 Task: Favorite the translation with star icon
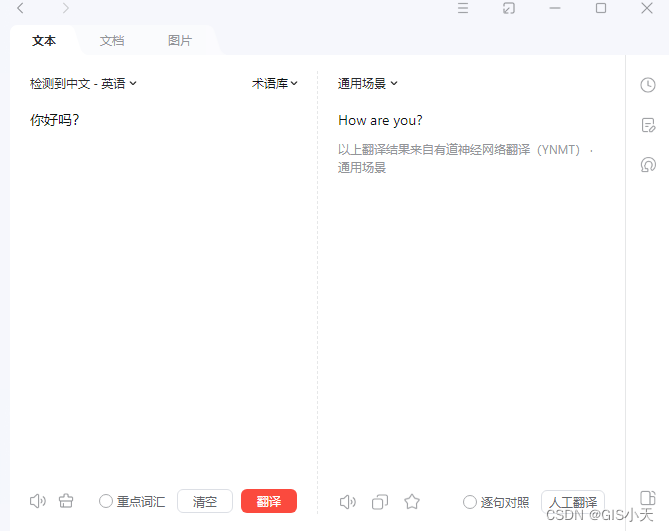tap(412, 502)
